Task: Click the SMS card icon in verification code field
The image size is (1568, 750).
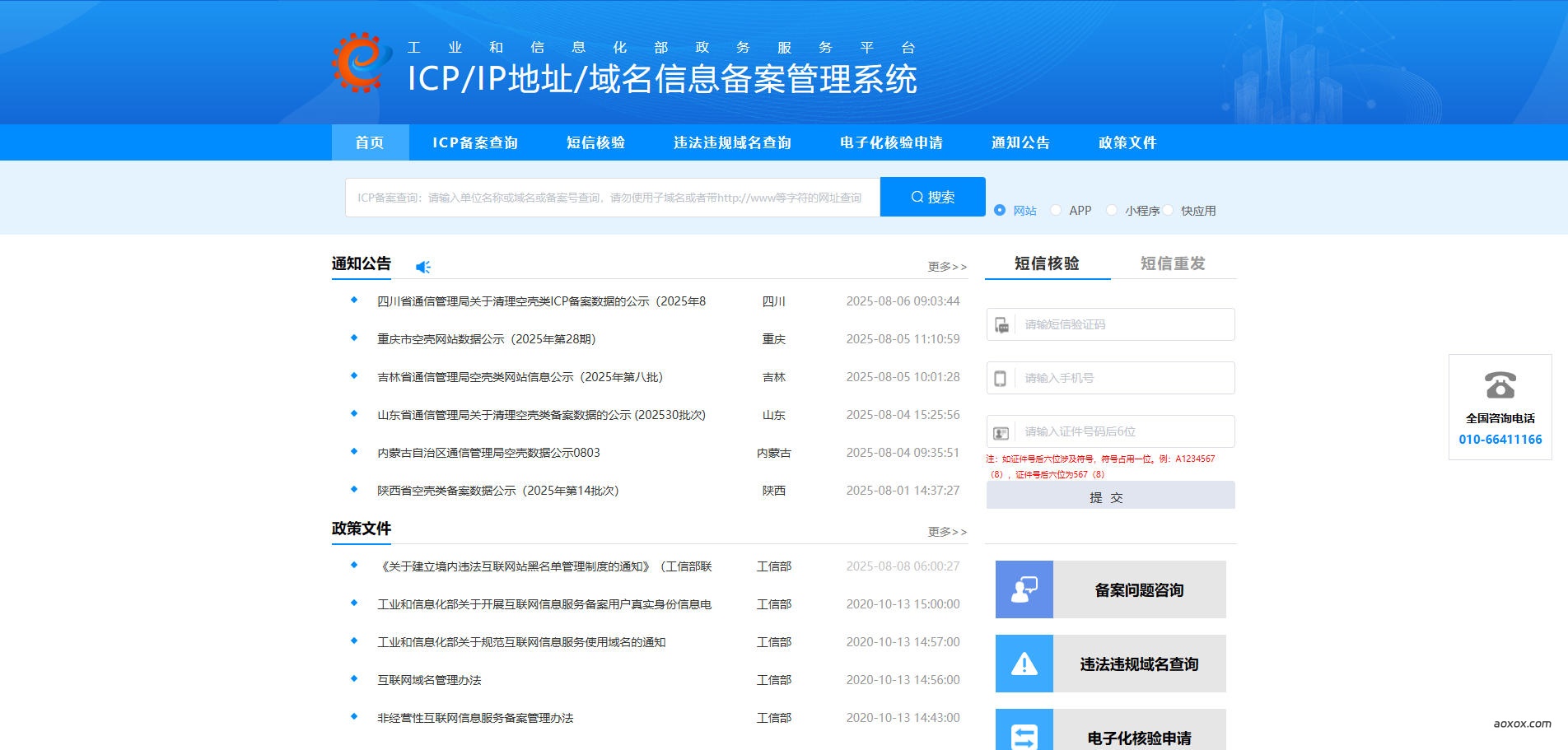Action: point(1001,324)
